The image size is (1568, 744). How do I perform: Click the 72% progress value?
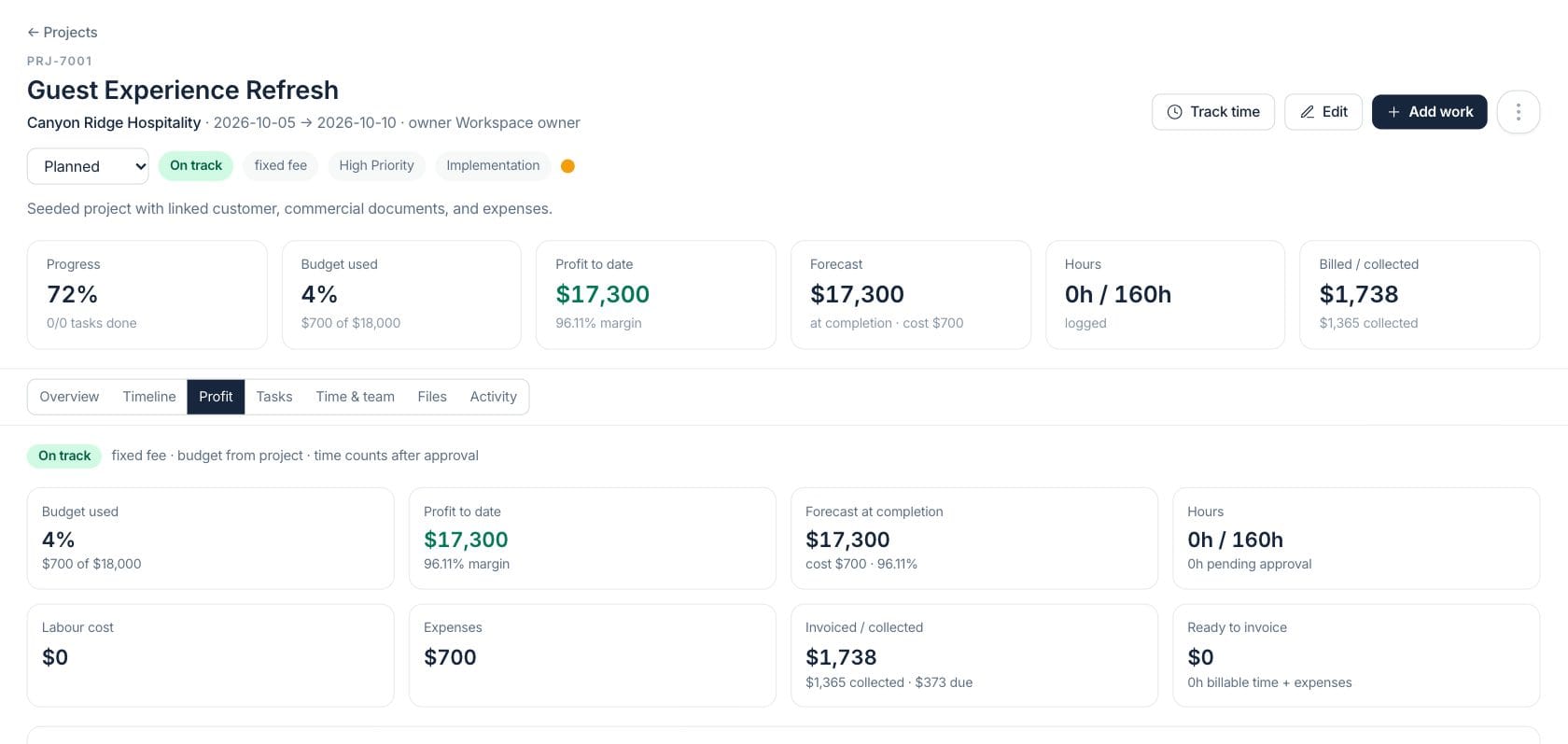[72, 294]
